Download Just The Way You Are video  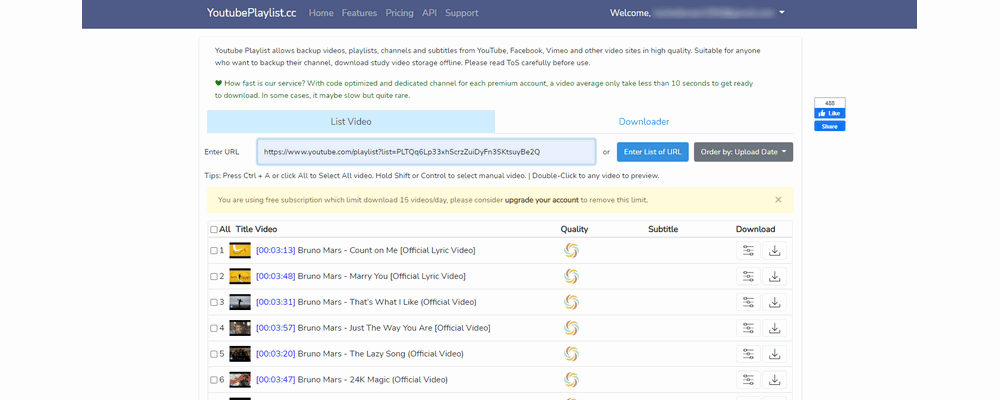pyautogui.click(x=774, y=328)
